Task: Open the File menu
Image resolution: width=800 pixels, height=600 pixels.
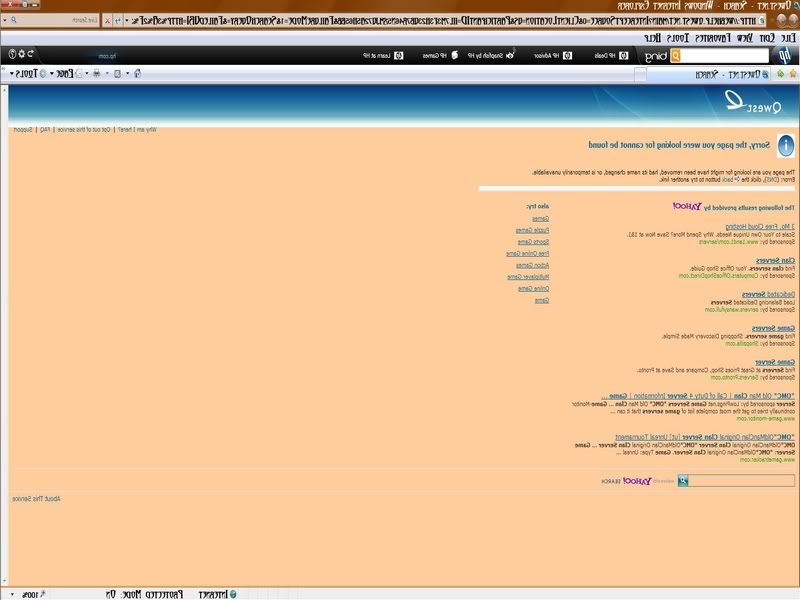Action: pyautogui.click(x=789, y=38)
